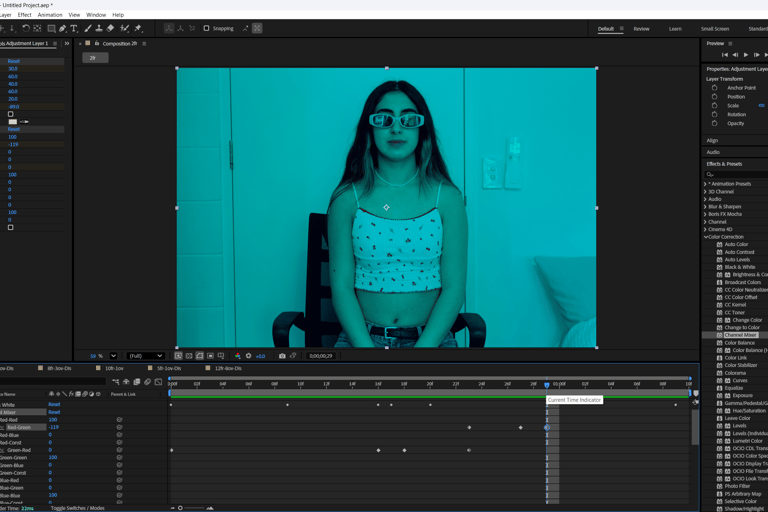The image size is (768, 512).
Task: Click the Channel Mixer effect icon in the list
Action: click(720, 335)
